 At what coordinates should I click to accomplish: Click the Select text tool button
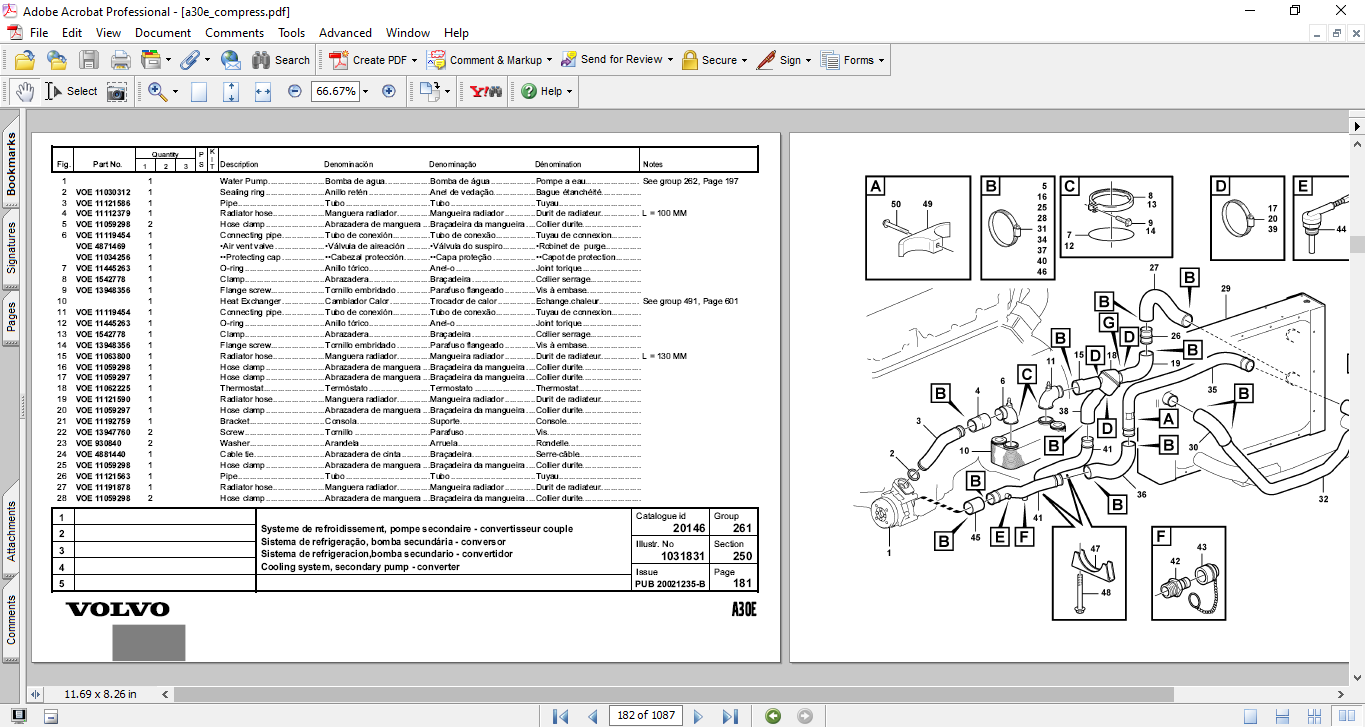tap(72, 91)
